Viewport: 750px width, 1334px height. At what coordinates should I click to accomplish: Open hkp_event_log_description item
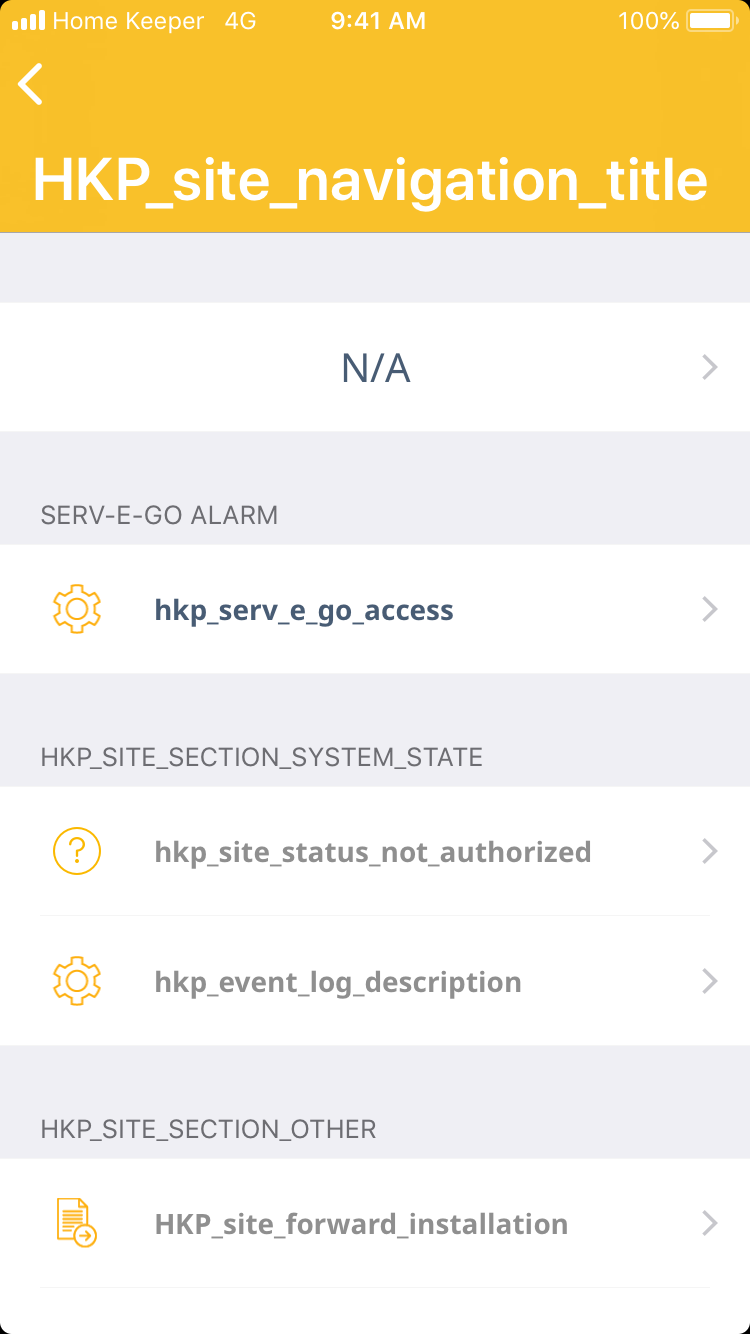coord(338,983)
